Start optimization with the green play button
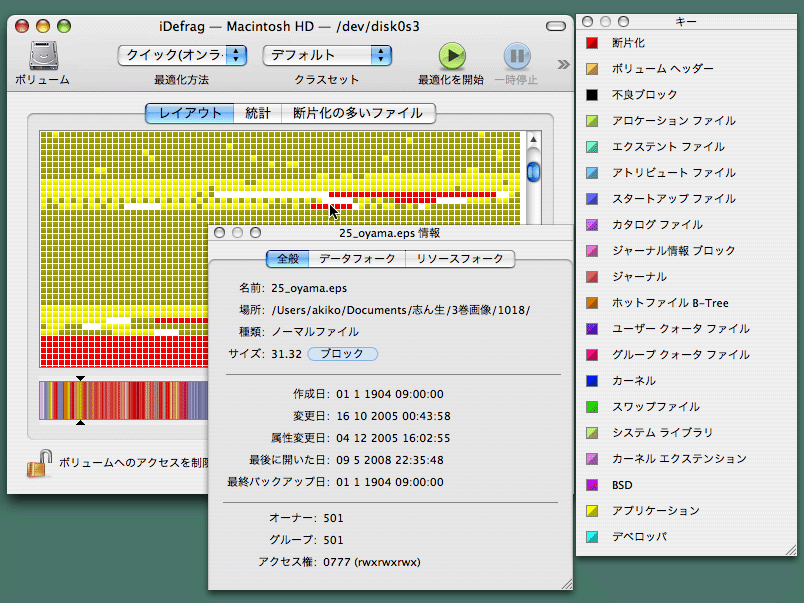Image resolution: width=804 pixels, height=603 pixels. click(x=452, y=55)
